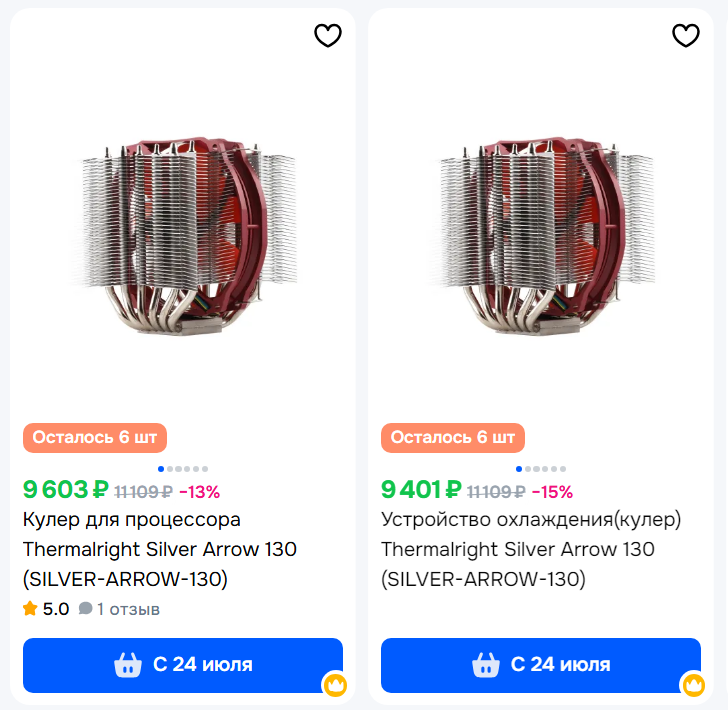Click the gray review speech bubble icon

[85, 608]
